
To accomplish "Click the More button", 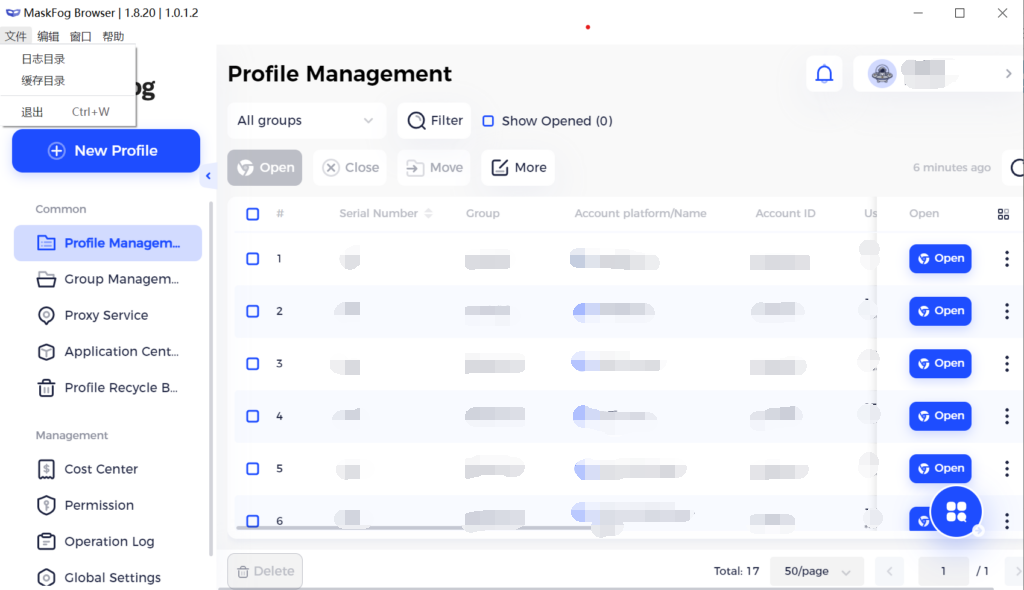I will tap(518, 168).
